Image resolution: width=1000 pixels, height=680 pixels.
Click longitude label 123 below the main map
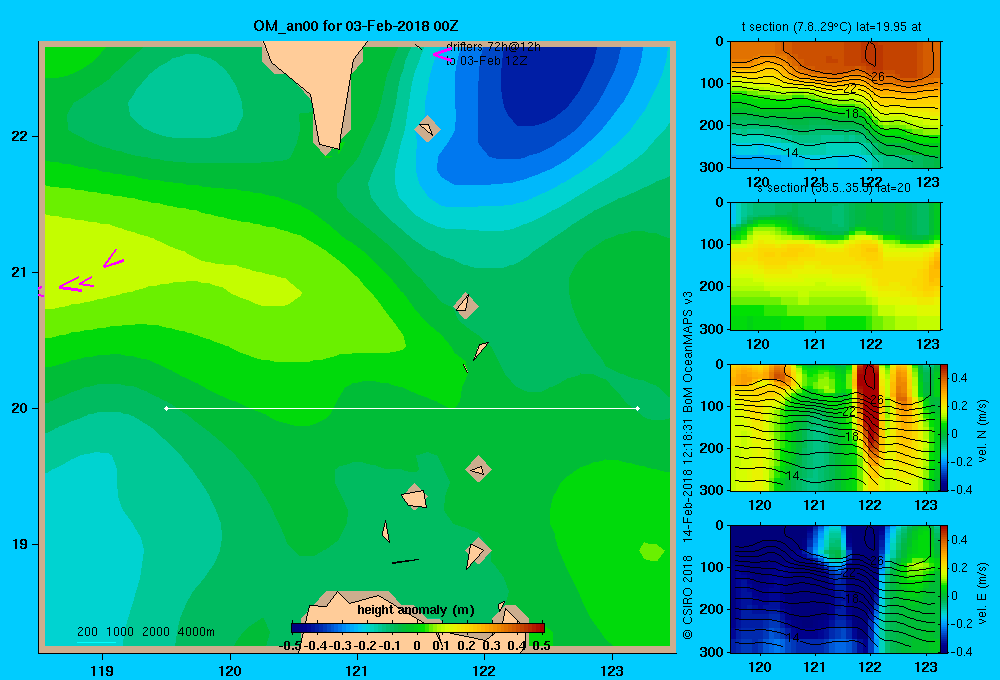click(612, 670)
